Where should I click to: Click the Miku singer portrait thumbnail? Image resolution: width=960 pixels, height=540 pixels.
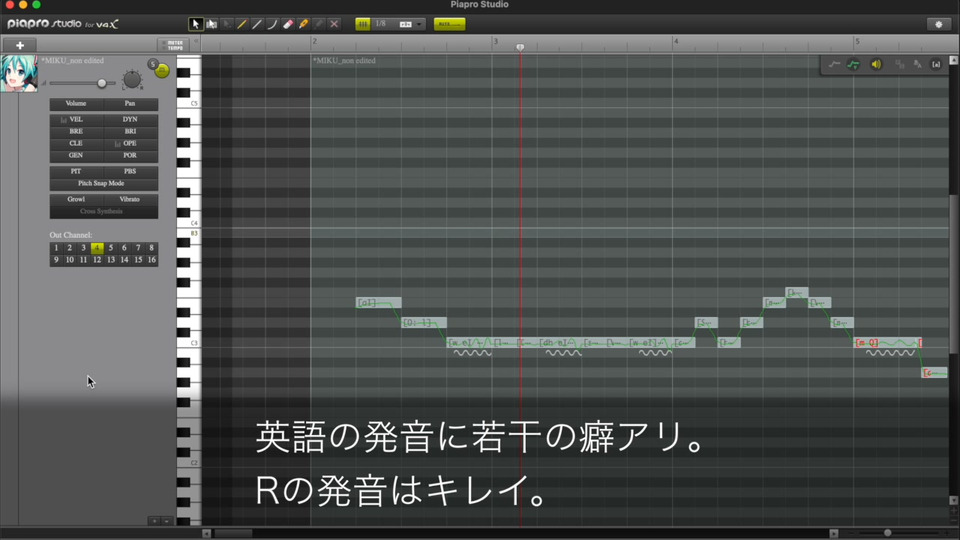click(19, 73)
